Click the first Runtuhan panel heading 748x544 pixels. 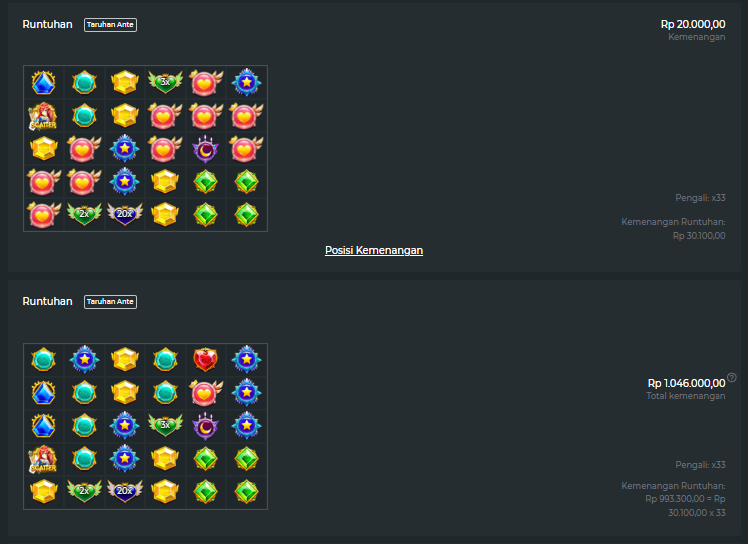pos(48,24)
